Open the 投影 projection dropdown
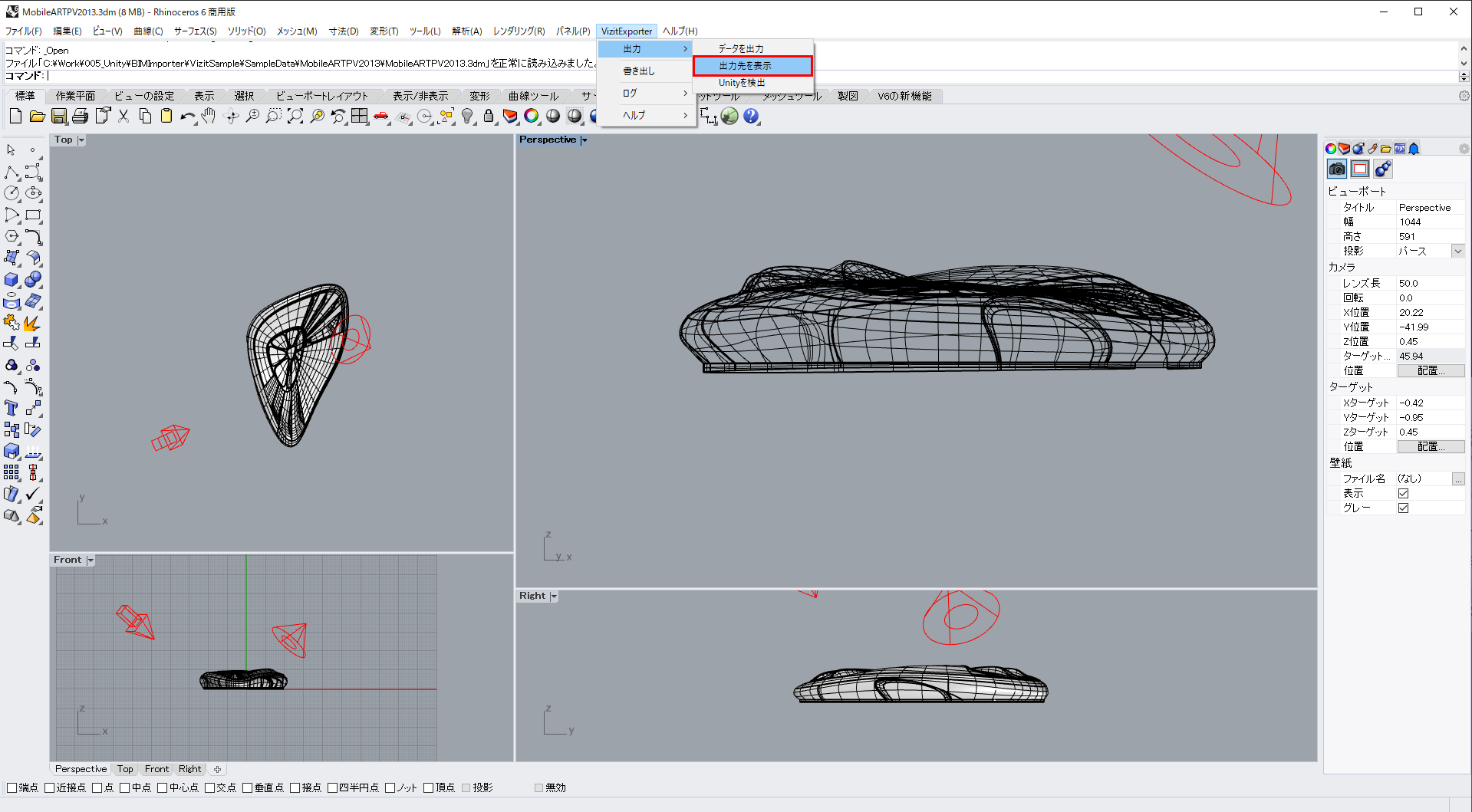Screen dimensions: 1472x812 coord(1457,251)
